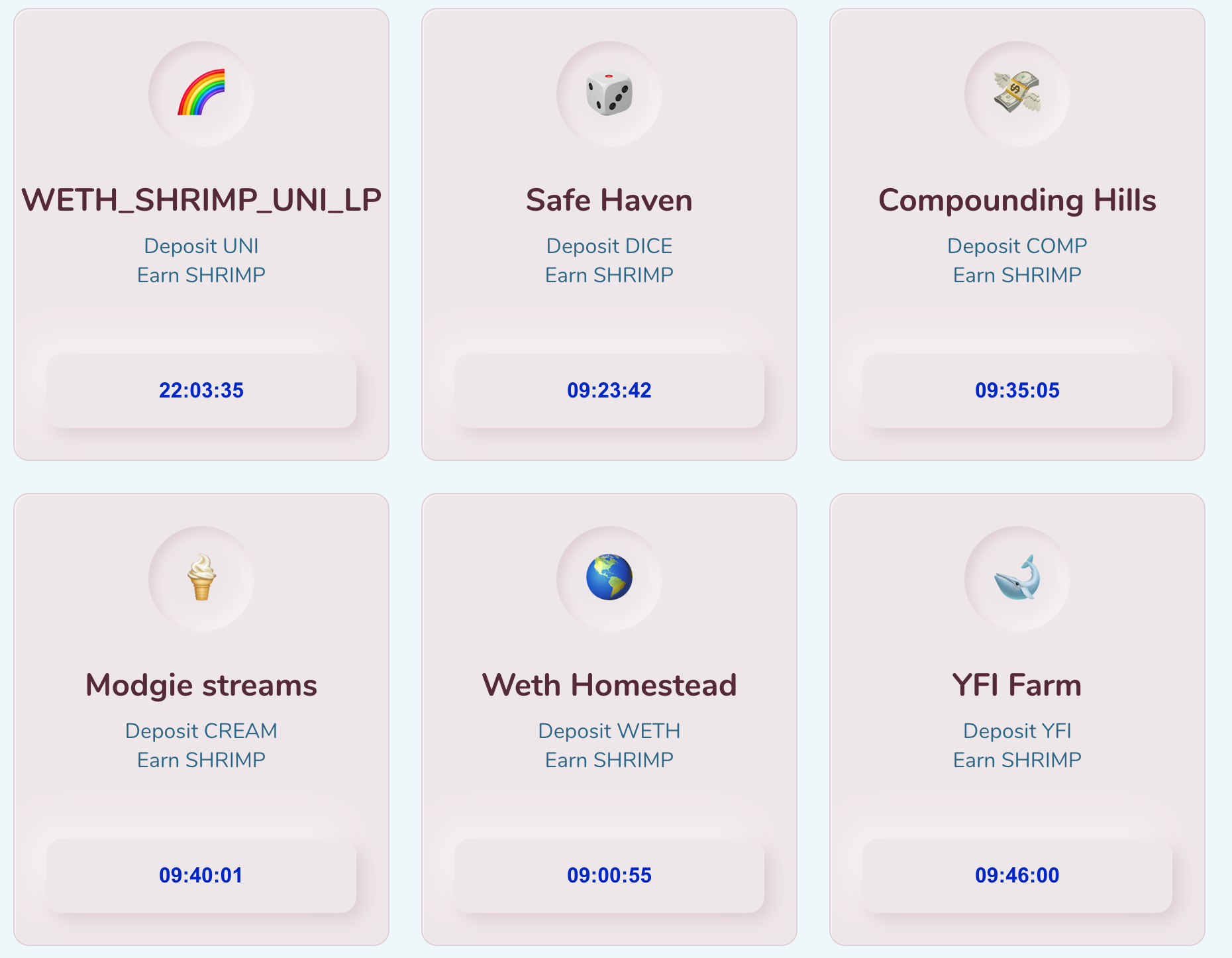Image resolution: width=1232 pixels, height=958 pixels.
Task: Click the rainbow icon on WETH_SHRIMP_UNI_LP
Action: coord(201,93)
